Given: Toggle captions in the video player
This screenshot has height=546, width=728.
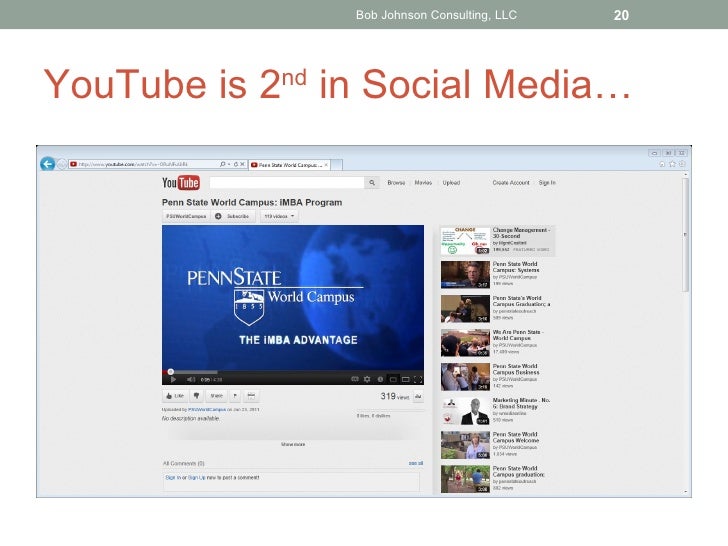Looking at the screenshot, I should pos(355,379).
